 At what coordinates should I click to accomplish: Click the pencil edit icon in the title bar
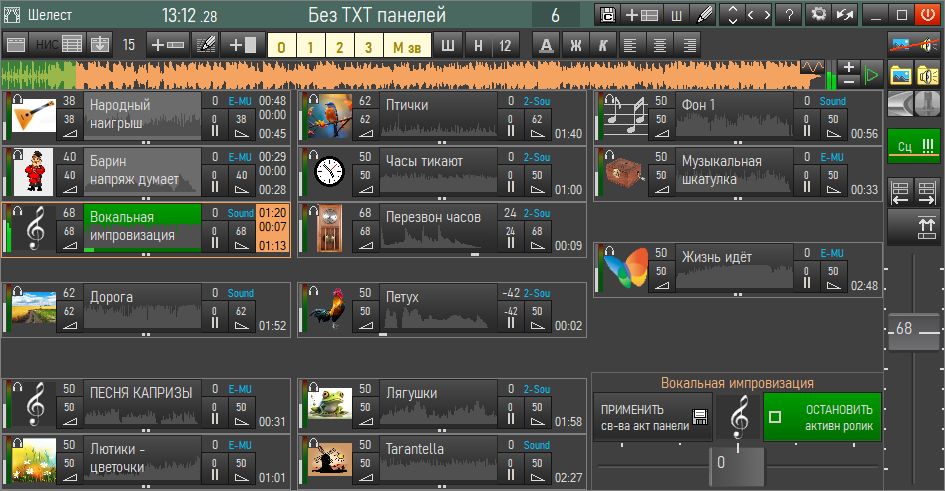703,14
